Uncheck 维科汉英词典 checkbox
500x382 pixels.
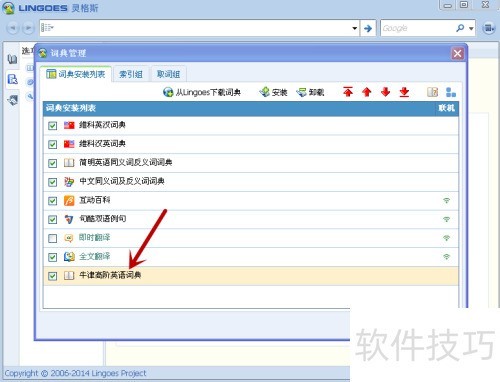tap(53, 144)
